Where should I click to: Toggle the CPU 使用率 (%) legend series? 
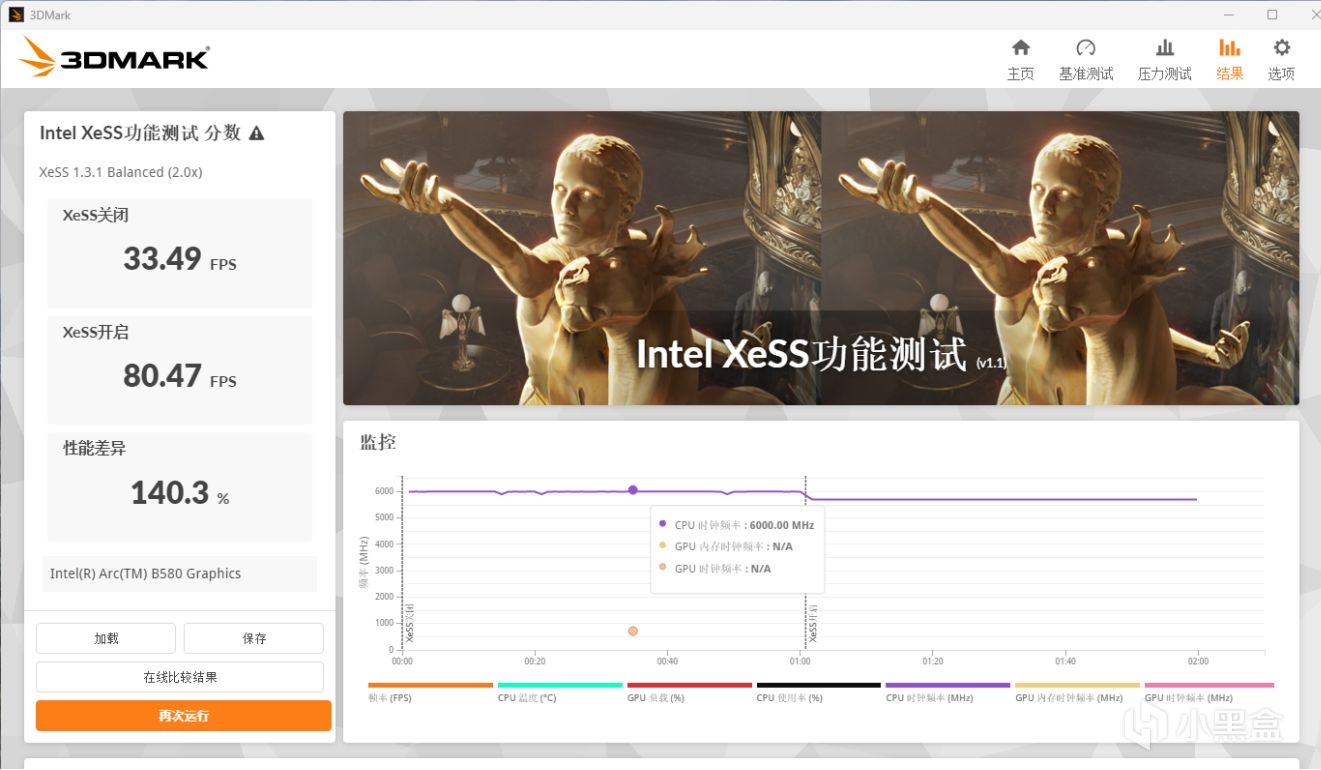819,692
